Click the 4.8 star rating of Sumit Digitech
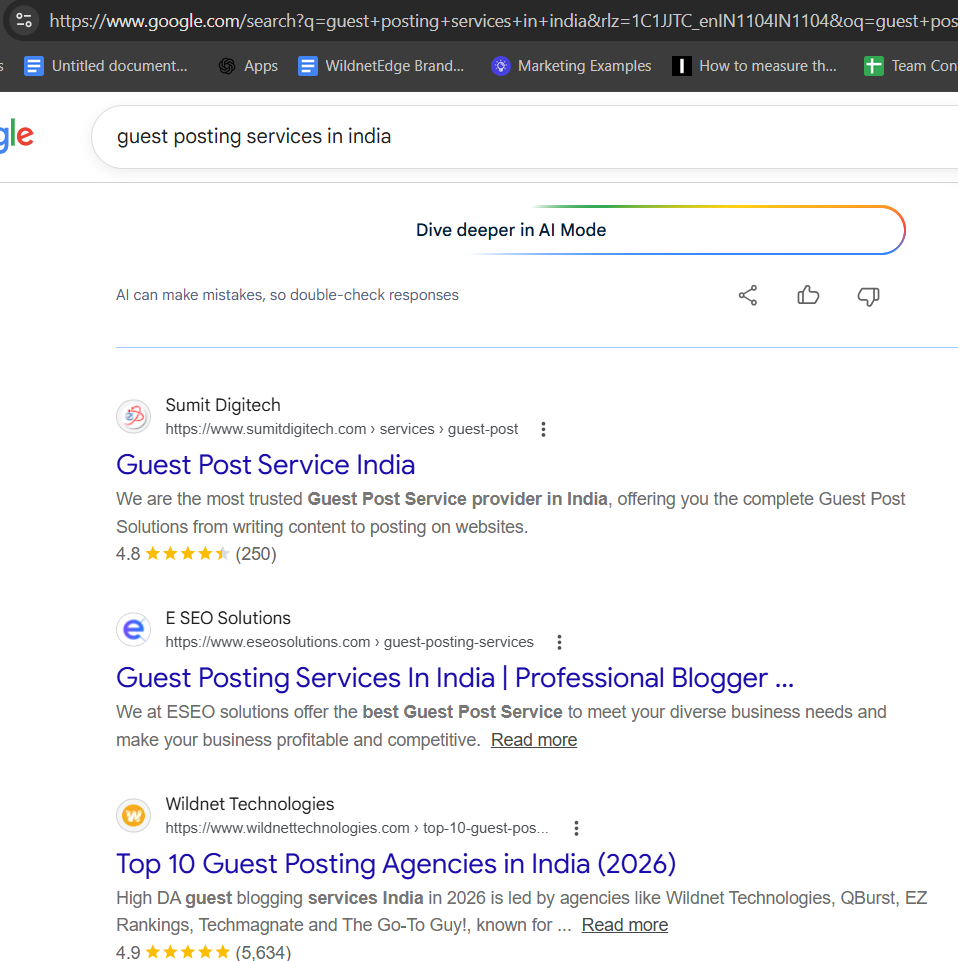The height and width of the screenshot is (961, 958). coord(196,554)
